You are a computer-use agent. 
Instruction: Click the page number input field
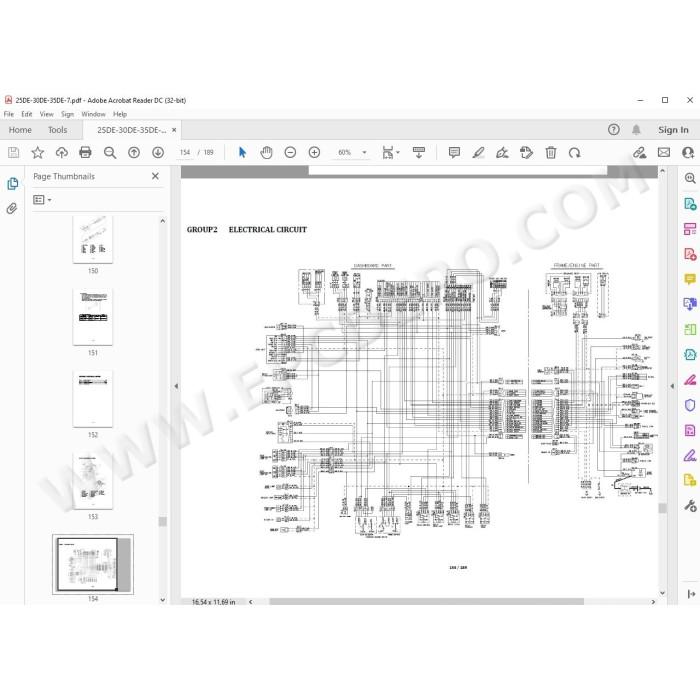[x=185, y=152]
